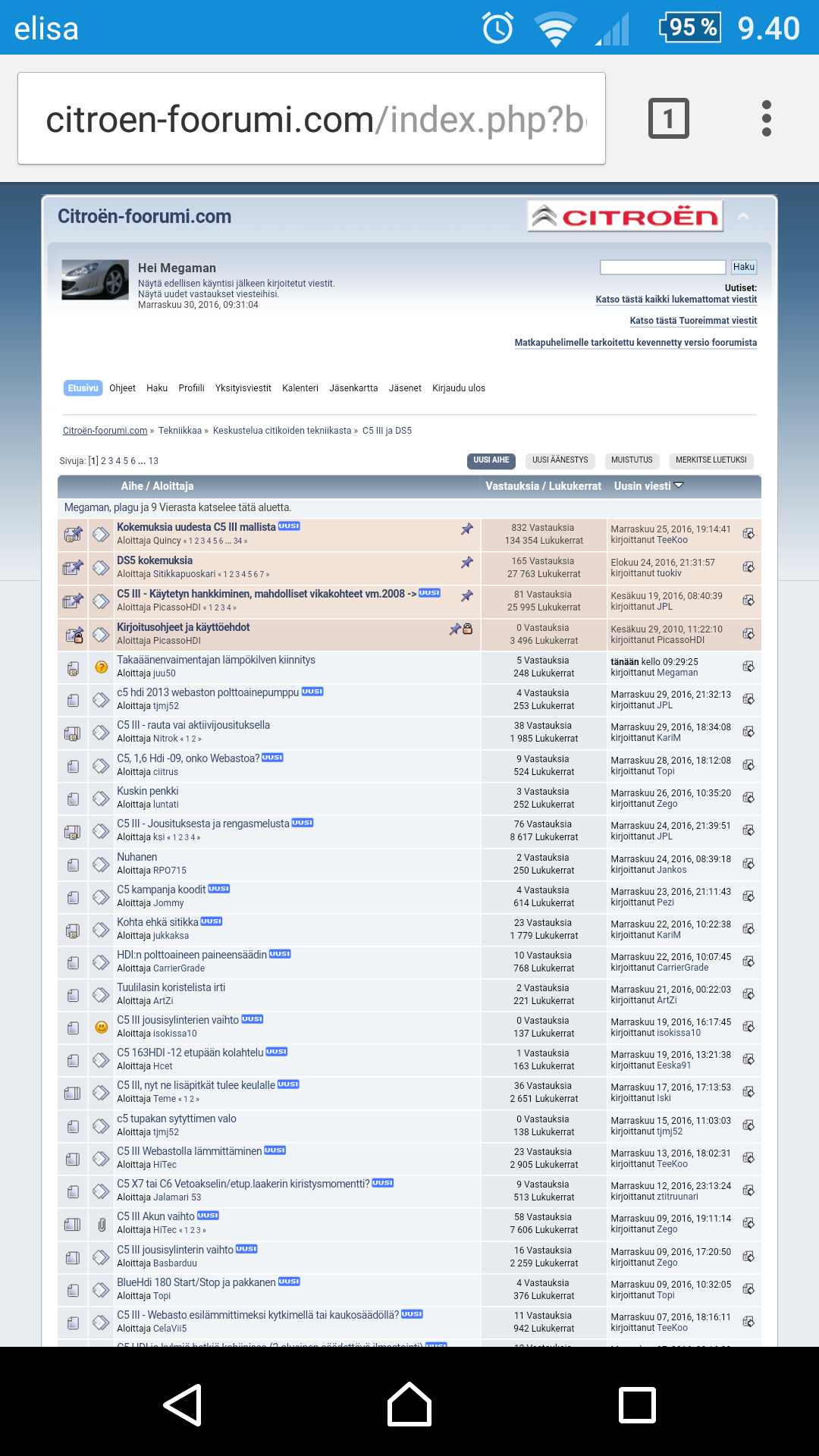819x1456 pixels.
Task: Tap the Android recent apps button
Action: (637, 1405)
